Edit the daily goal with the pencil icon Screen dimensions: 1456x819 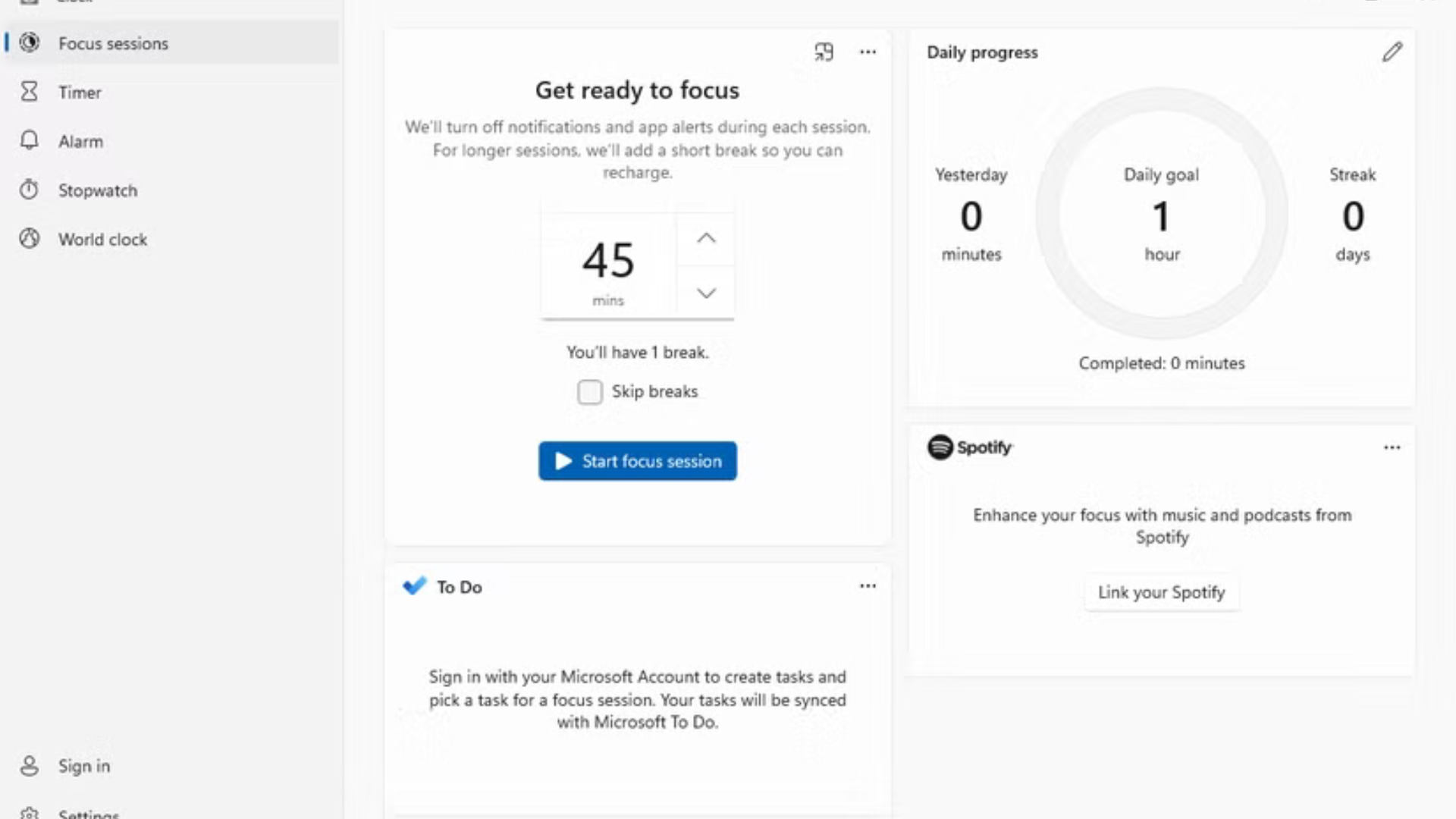(x=1392, y=52)
